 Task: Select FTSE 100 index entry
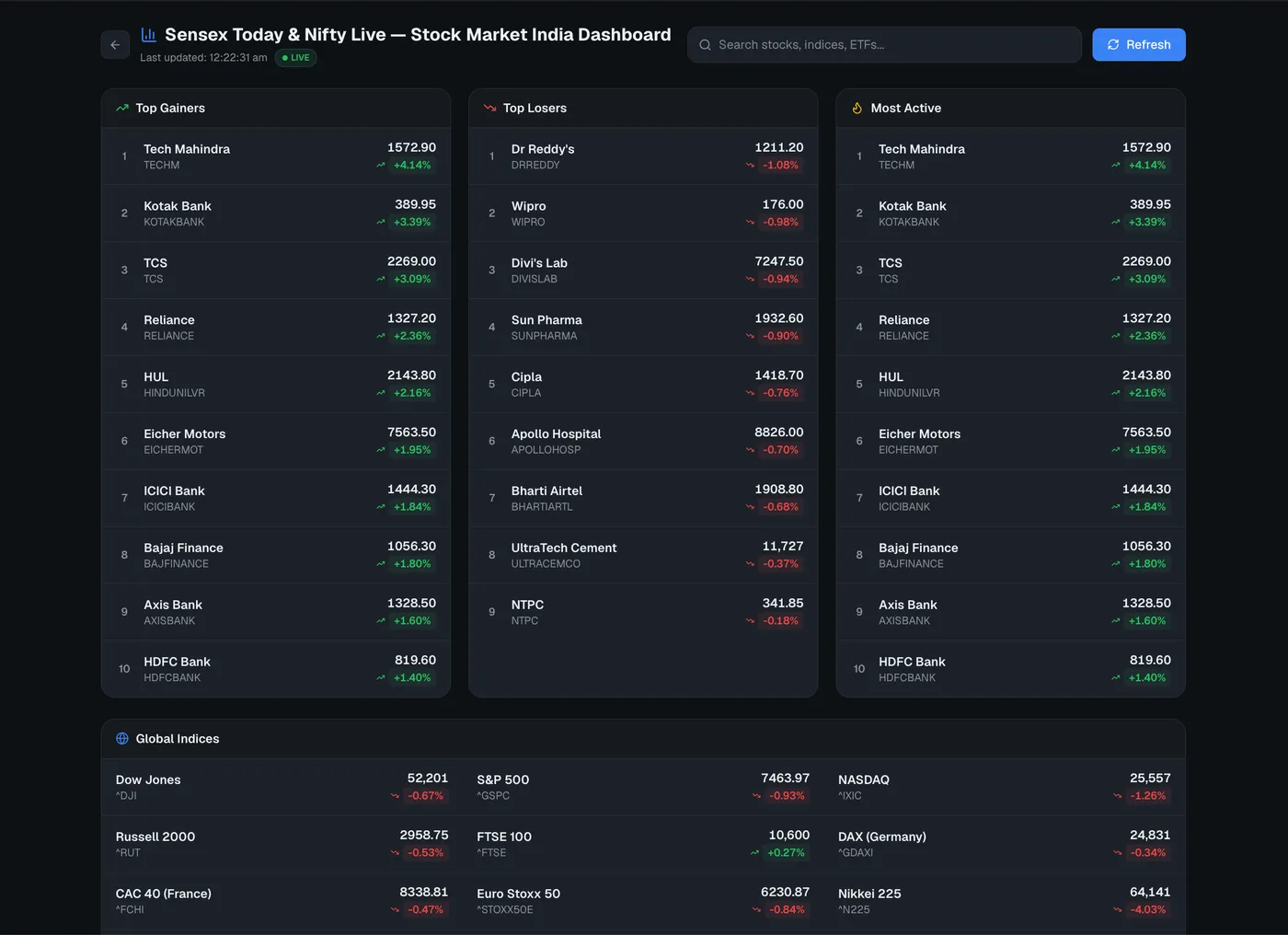[x=643, y=844]
